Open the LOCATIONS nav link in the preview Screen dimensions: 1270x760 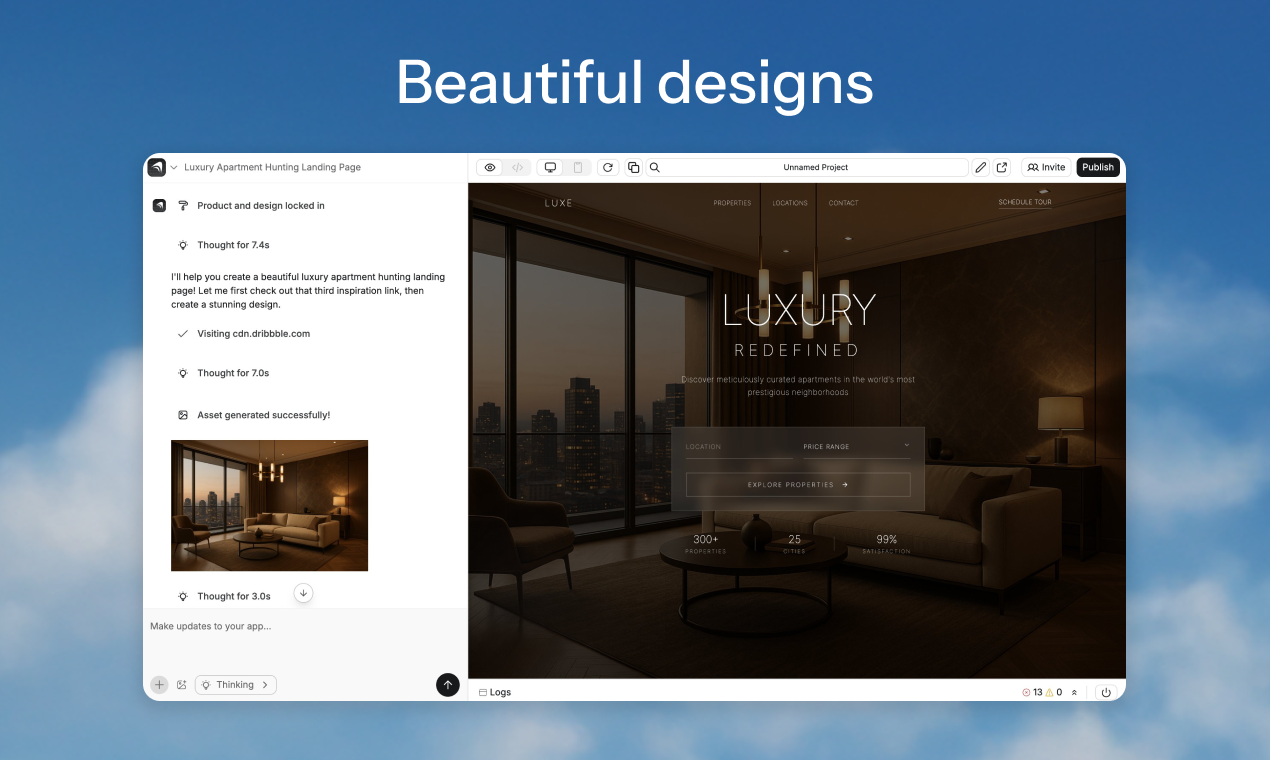pos(790,203)
